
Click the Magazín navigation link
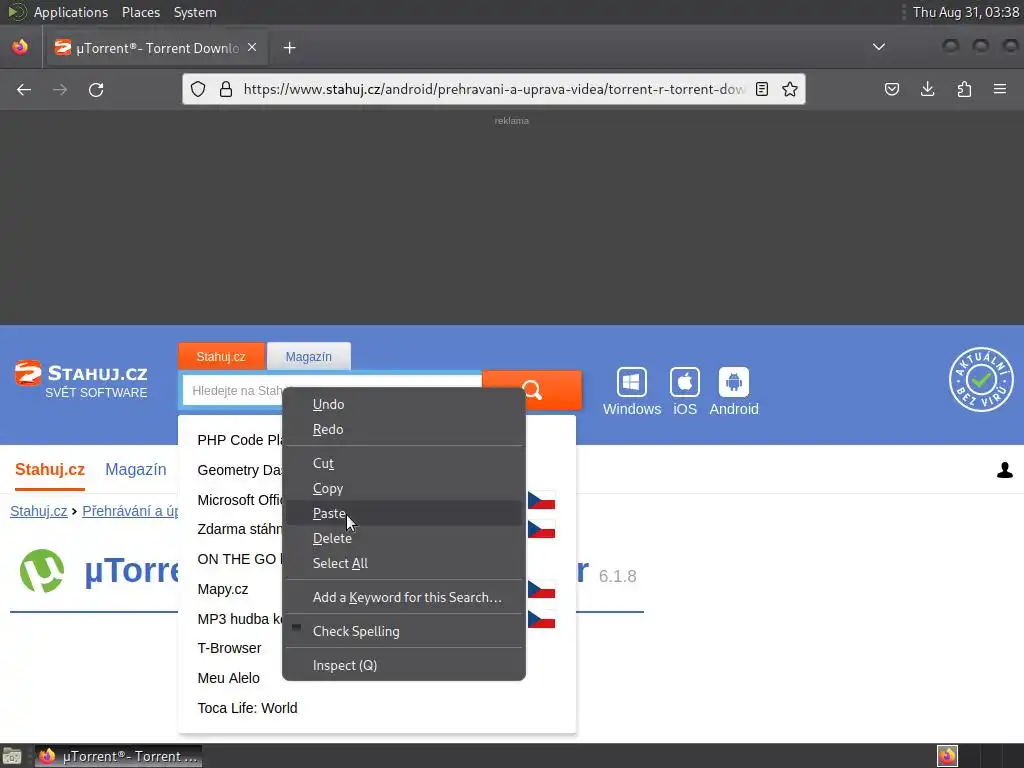point(136,470)
